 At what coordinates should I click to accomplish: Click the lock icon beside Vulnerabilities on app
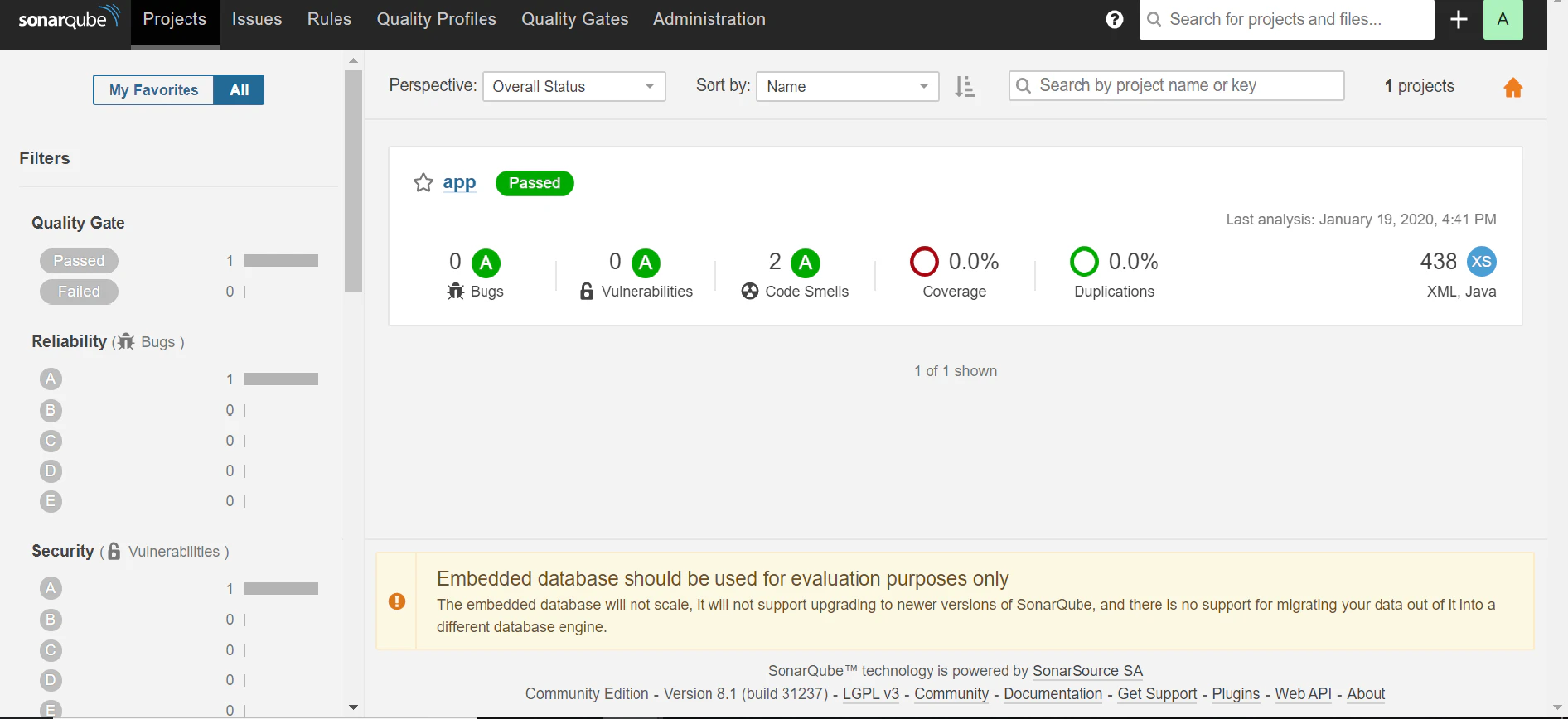pyautogui.click(x=587, y=292)
